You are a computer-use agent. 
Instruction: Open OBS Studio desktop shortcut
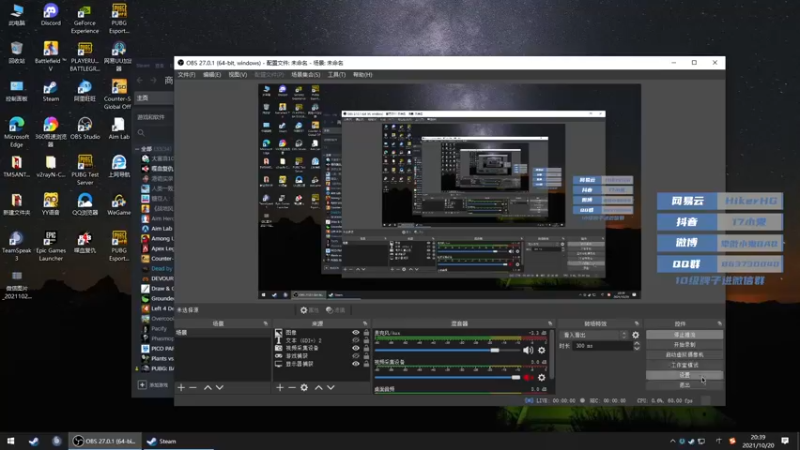tap(85, 129)
